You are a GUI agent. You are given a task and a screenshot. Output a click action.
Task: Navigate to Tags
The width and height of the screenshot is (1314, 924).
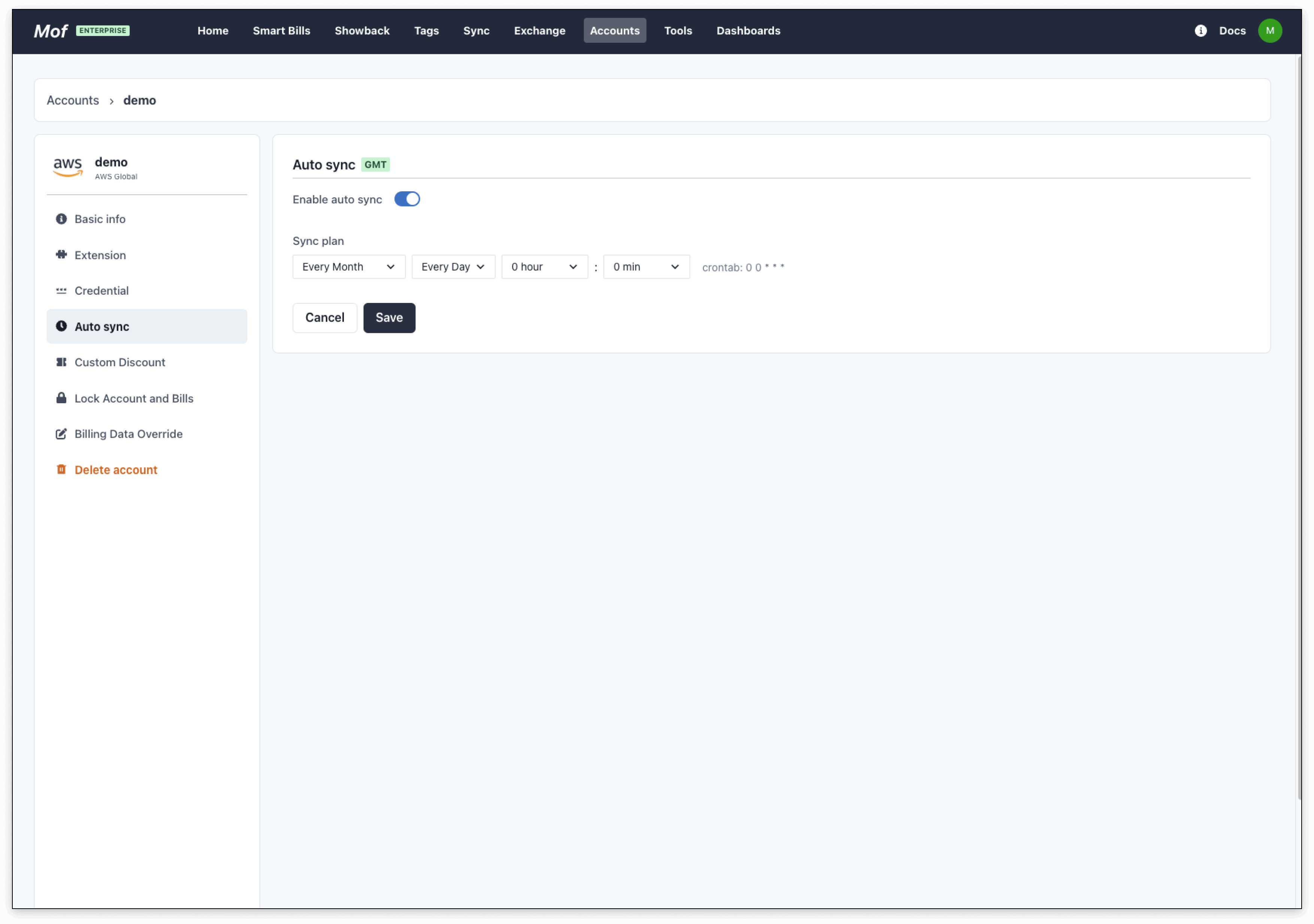[x=426, y=31]
